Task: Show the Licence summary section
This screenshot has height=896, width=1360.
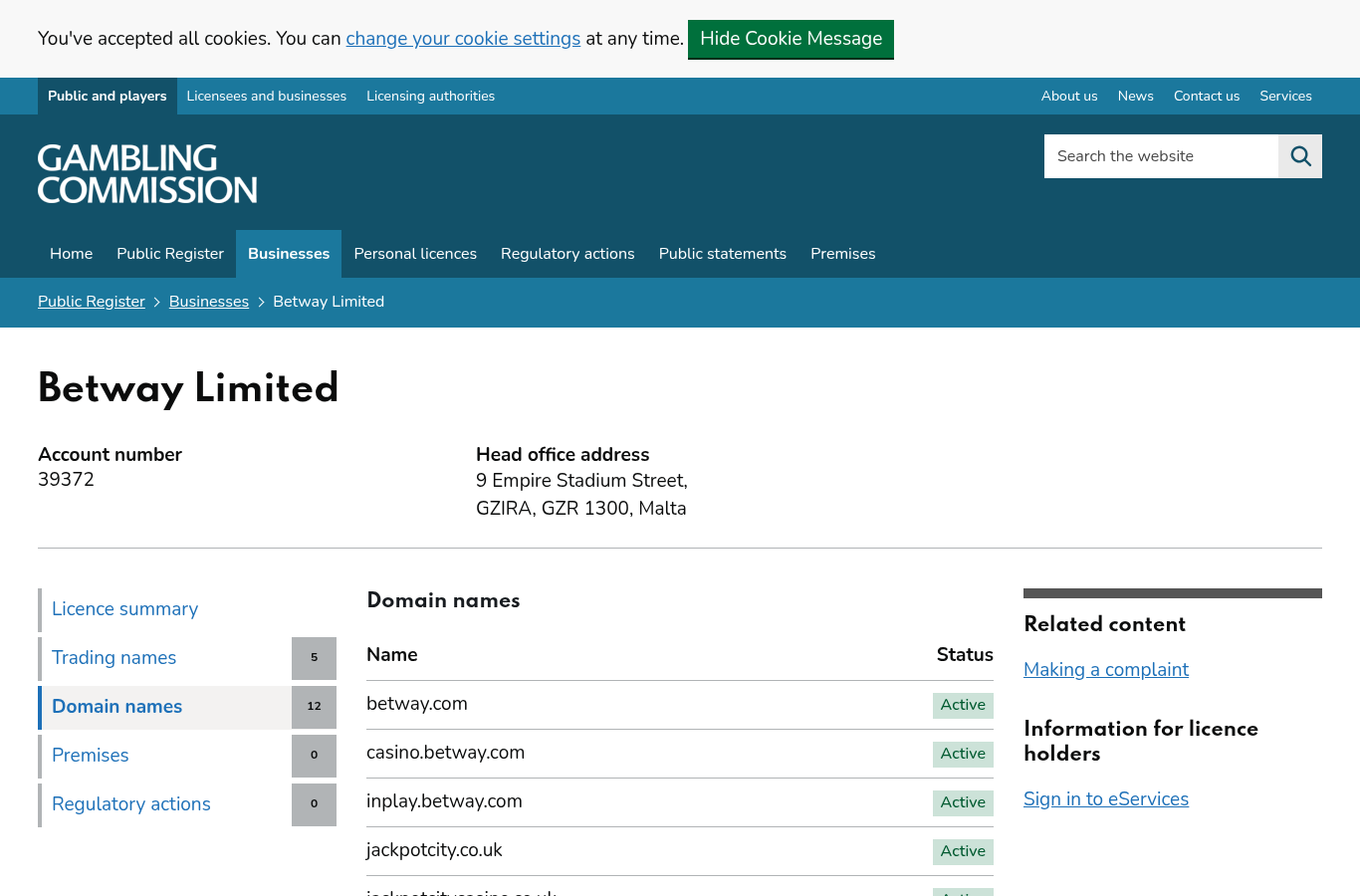Action: [187, 609]
